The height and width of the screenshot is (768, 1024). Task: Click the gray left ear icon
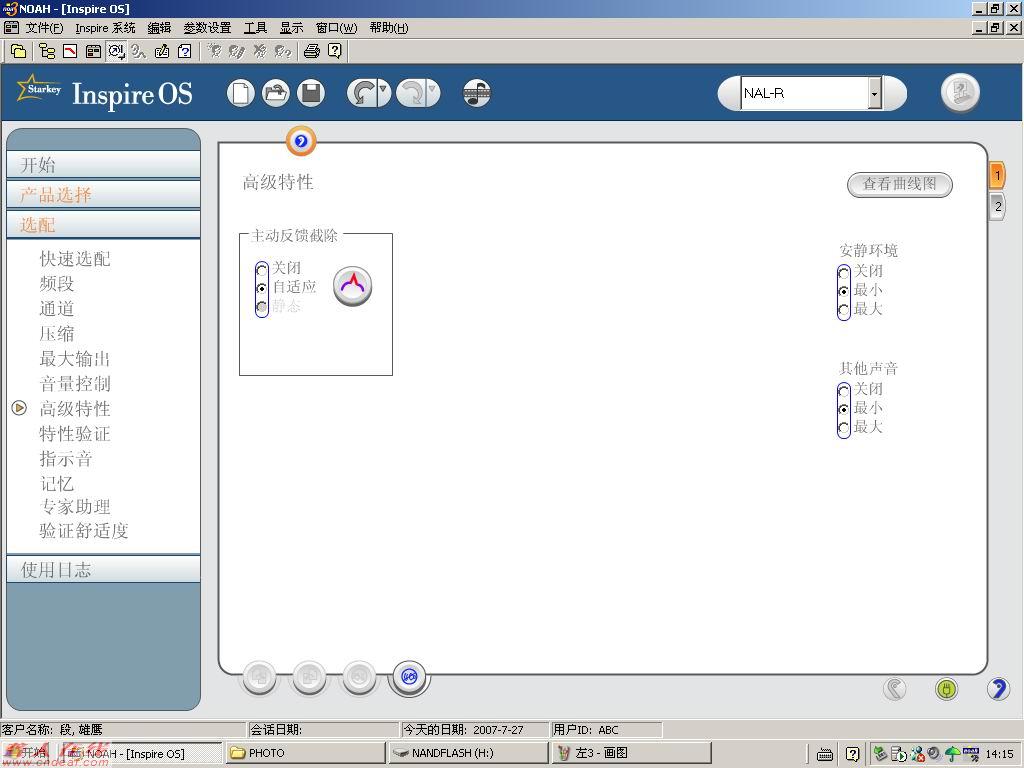tap(895, 688)
